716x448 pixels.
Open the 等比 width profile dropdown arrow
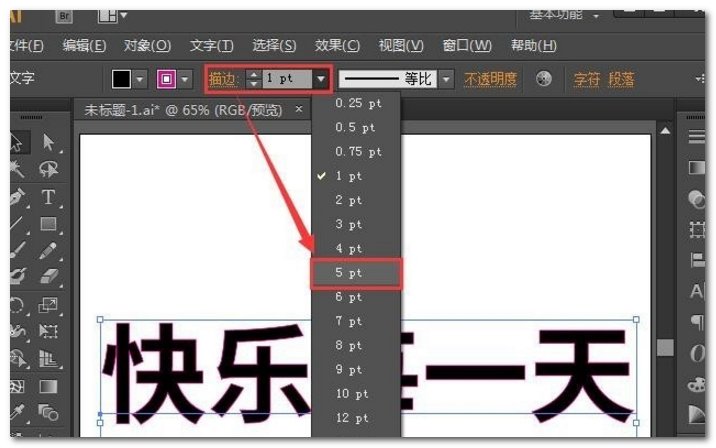(x=447, y=79)
